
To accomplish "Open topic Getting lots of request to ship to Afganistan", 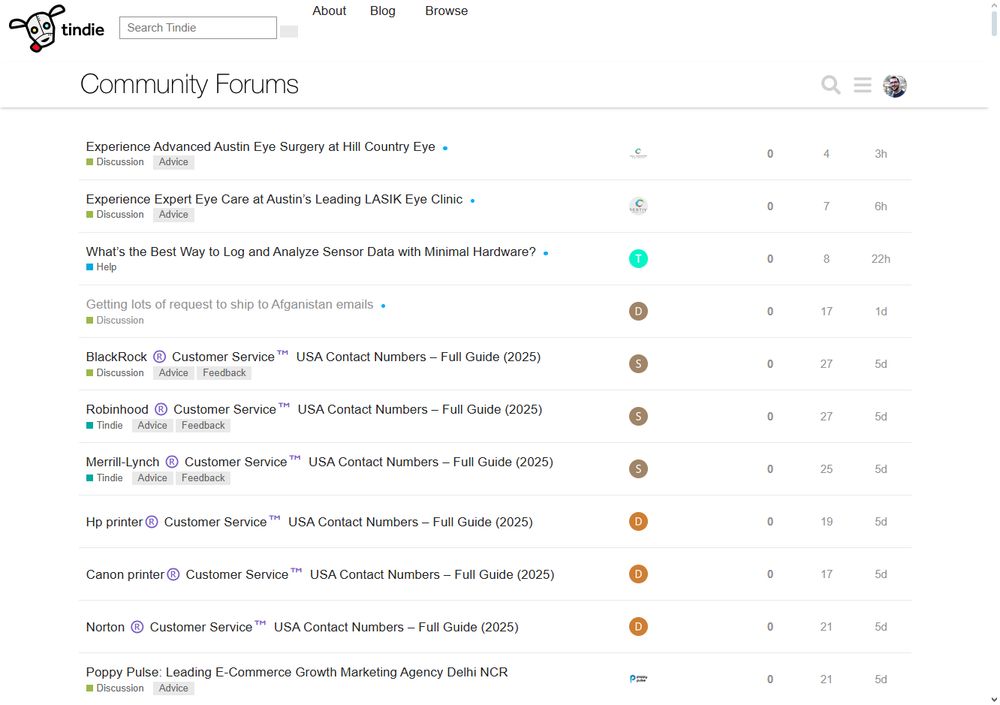I will [x=230, y=304].
